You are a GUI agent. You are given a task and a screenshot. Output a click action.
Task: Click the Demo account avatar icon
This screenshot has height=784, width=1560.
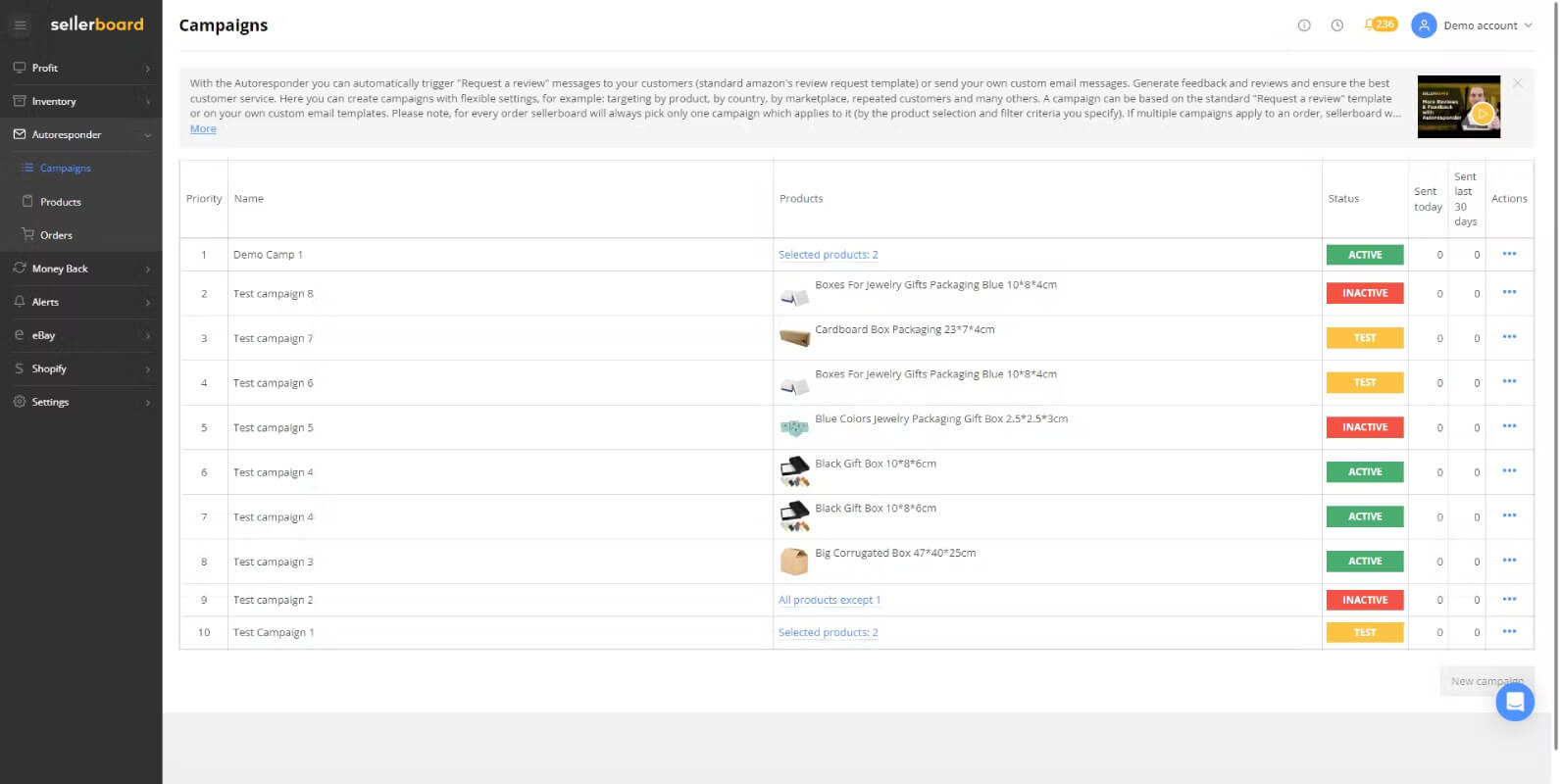click(1424, 25)
